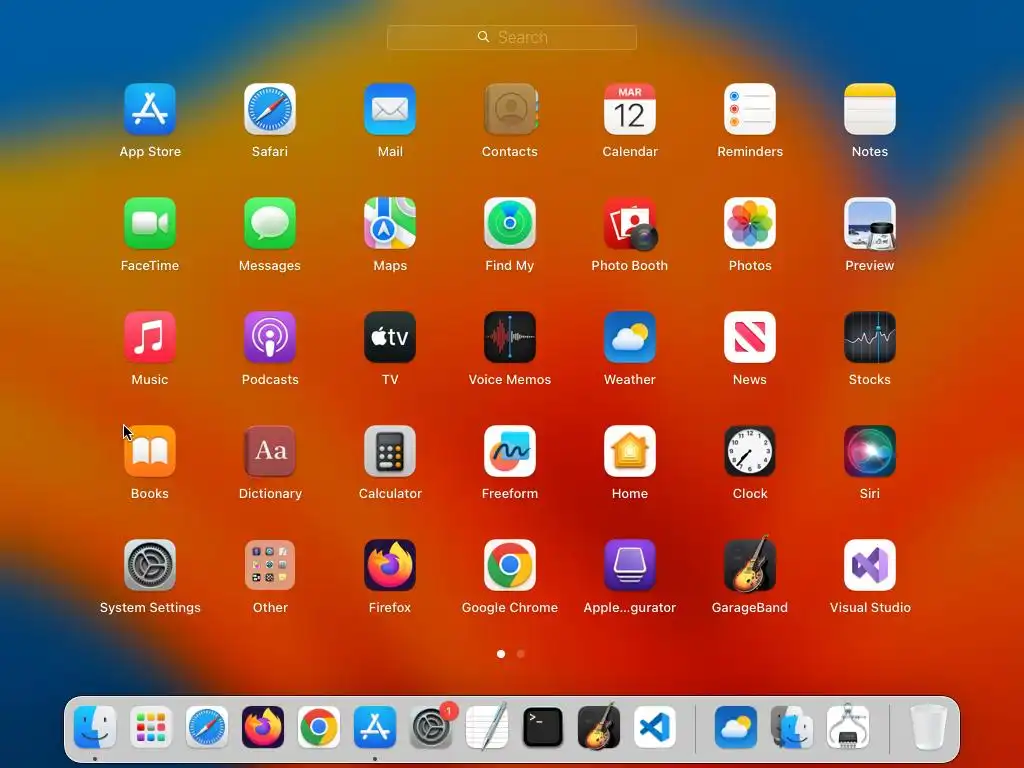
Task: Open the Calendar app showing MAR 12
Action: point(630,109)
